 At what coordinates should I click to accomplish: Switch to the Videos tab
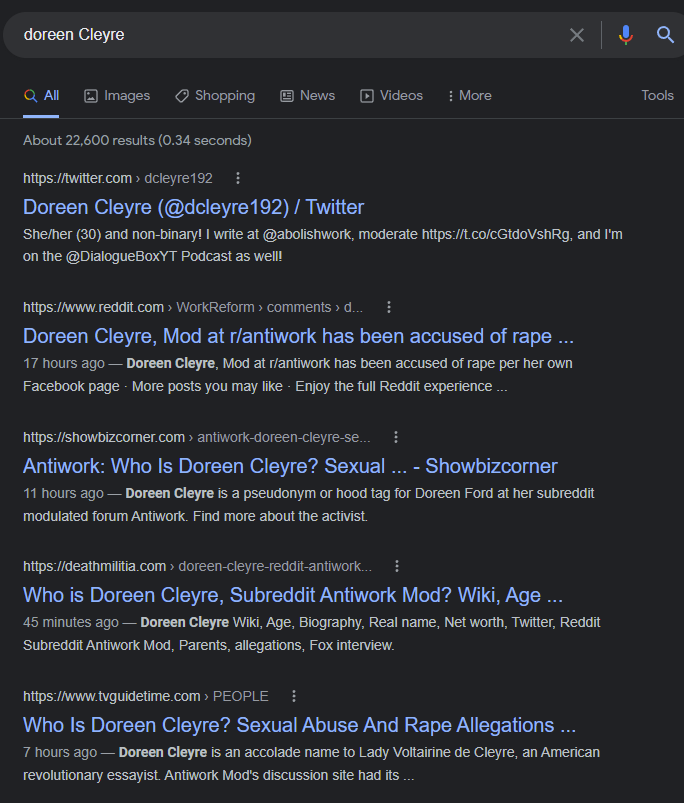coord(391,96)
